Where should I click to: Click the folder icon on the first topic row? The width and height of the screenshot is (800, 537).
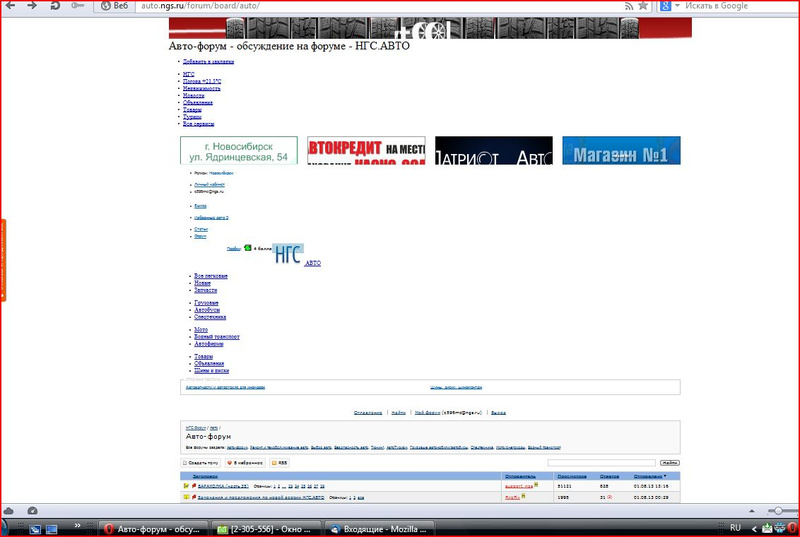tap(186, 486)
